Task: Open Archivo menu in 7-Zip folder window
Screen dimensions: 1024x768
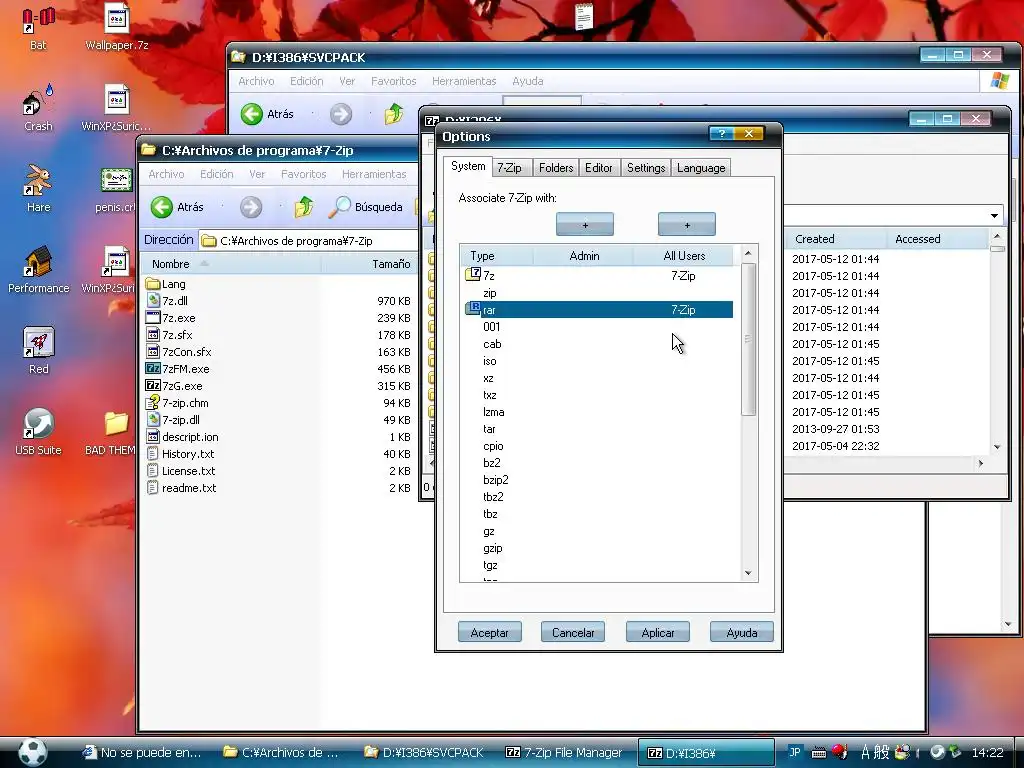Action: tap(166, 174)
